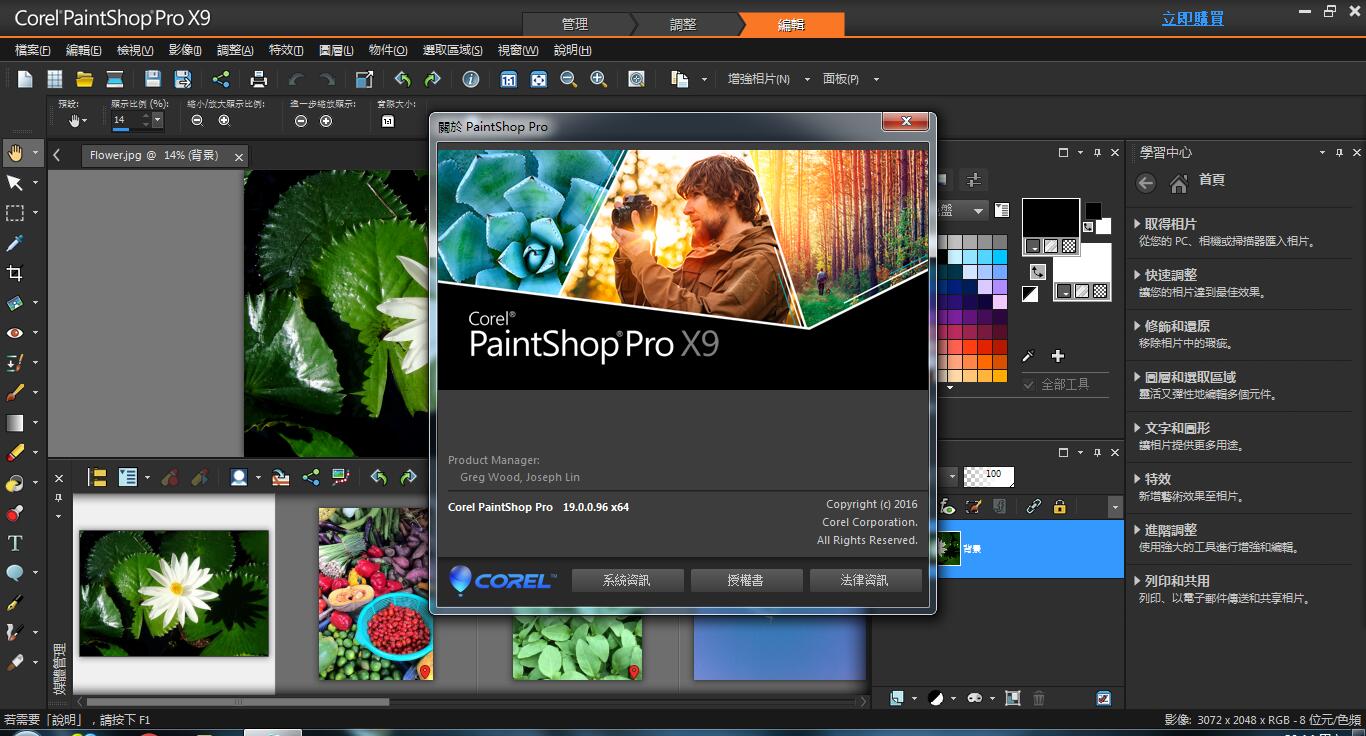The width and height of the screenshot is (1366, 736).
Task: Zoom in with the magnifier plus icon
Action: click(x=599, y=79)
